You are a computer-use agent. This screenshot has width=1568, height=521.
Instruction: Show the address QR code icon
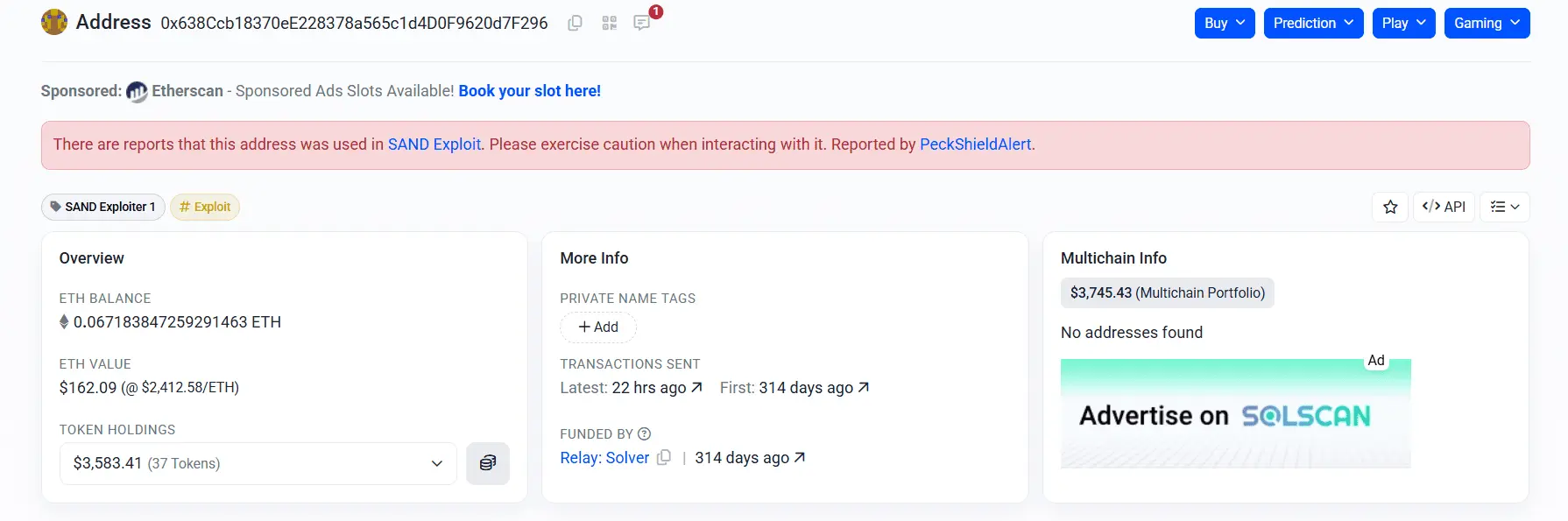[610, 23]
